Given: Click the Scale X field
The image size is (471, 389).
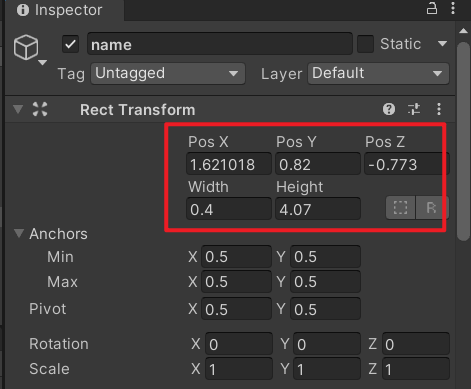Looking at the screenshot, I should (239, 369).
